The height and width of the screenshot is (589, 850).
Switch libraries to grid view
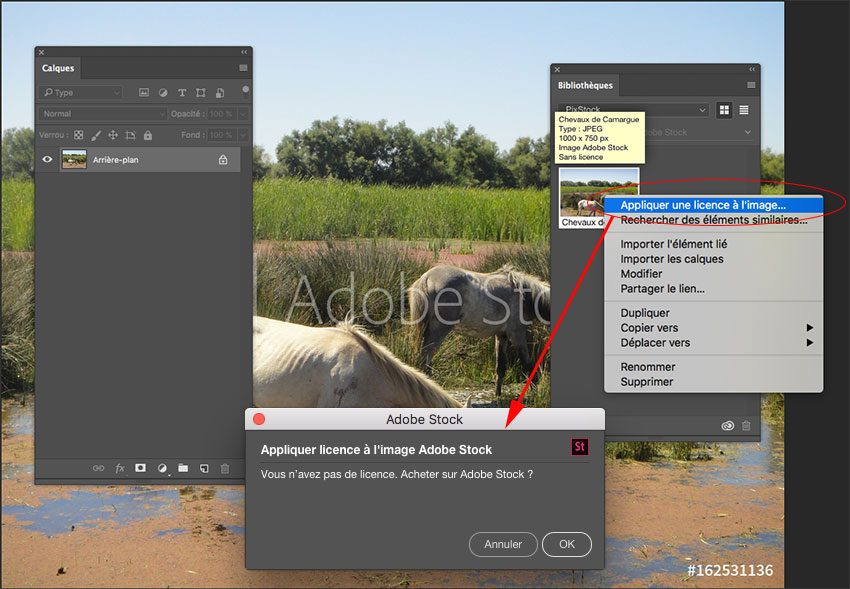pyautogui.click(x=724, y=110)
